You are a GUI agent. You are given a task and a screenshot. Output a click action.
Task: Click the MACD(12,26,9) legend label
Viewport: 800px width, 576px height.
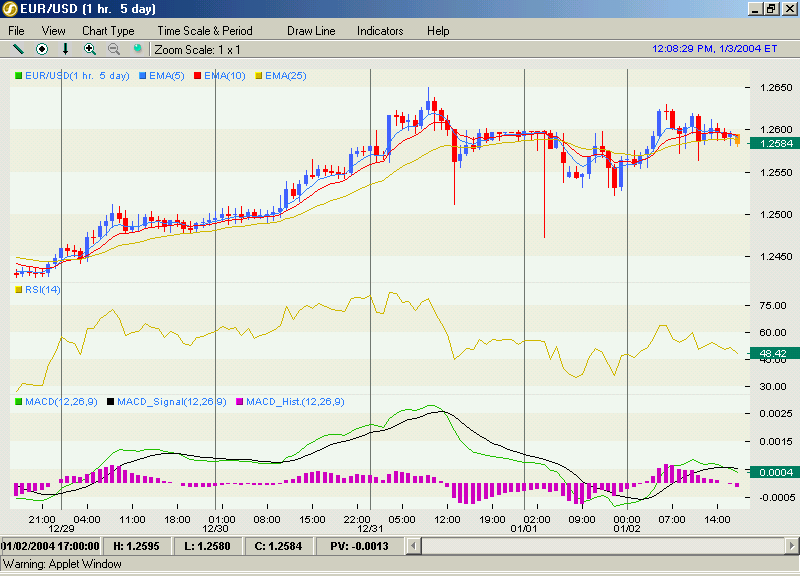pos(61,402)
